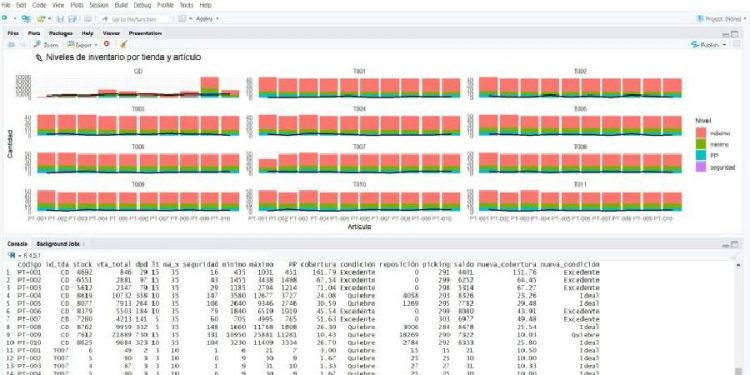This screenshot has width=750, height=375.
Task: Open the Help menu
Action: click(x=205, y=5)
